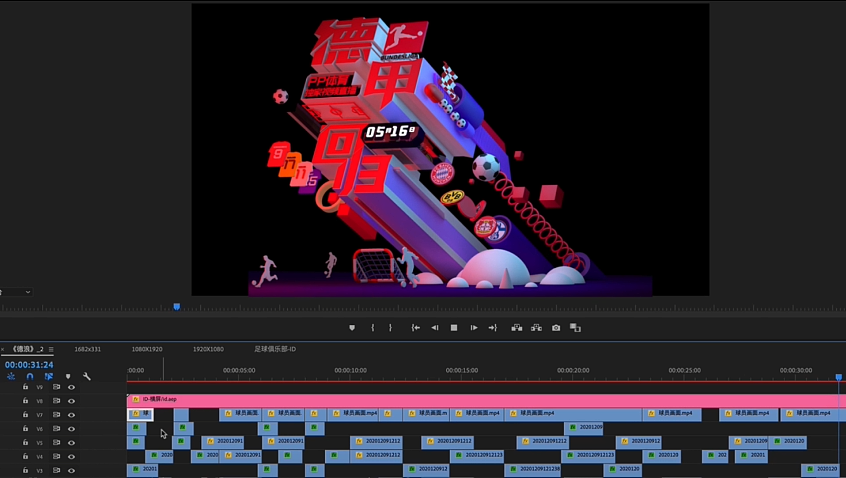Image resolution: width=846 pixels, height=478 pixels.
Task: Target track V4 label
Action: 39,457
